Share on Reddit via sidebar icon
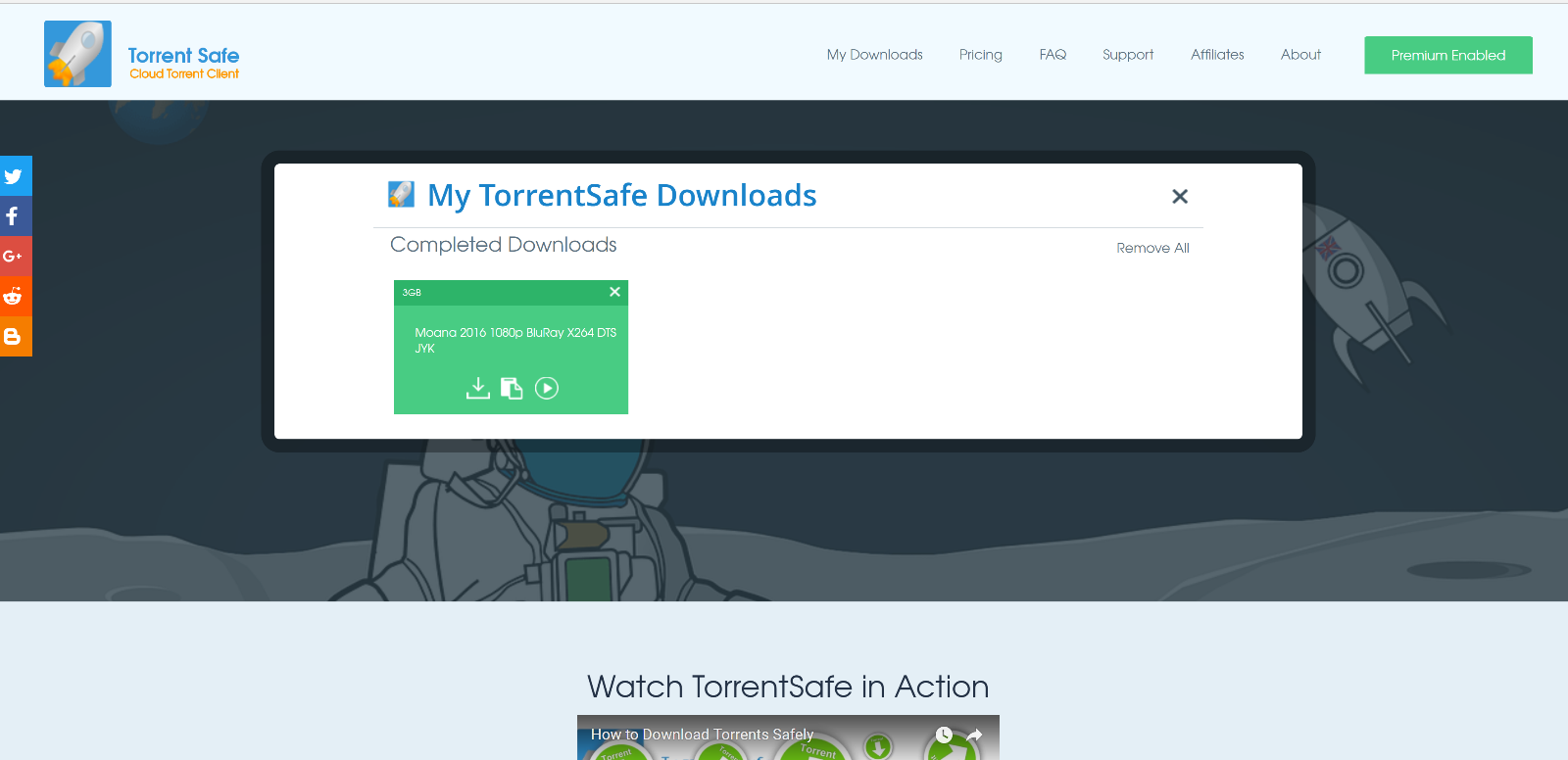This screenshot has height=760, width=1568. pos(14,296)
